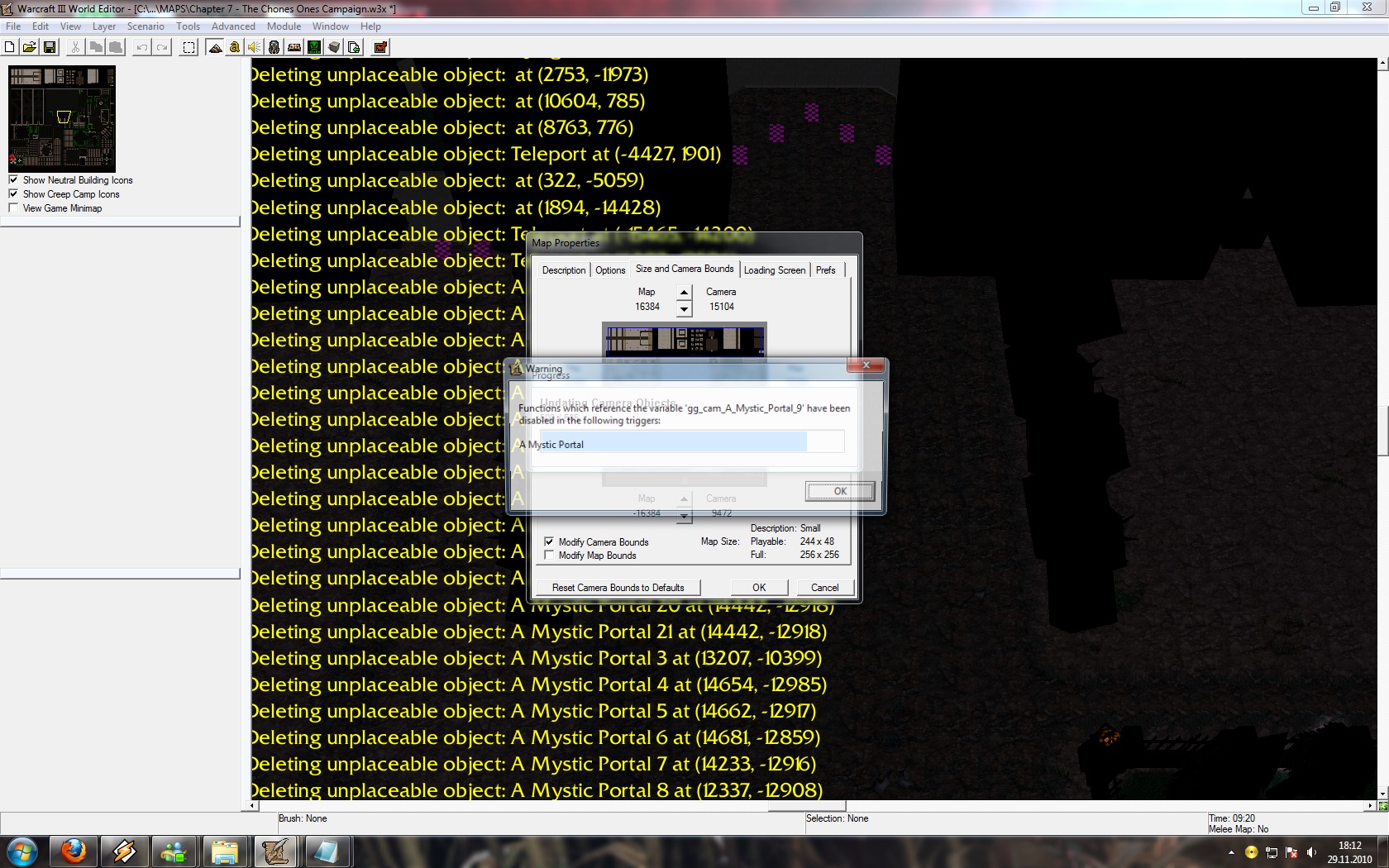Open the Module menu

point(284,26)
